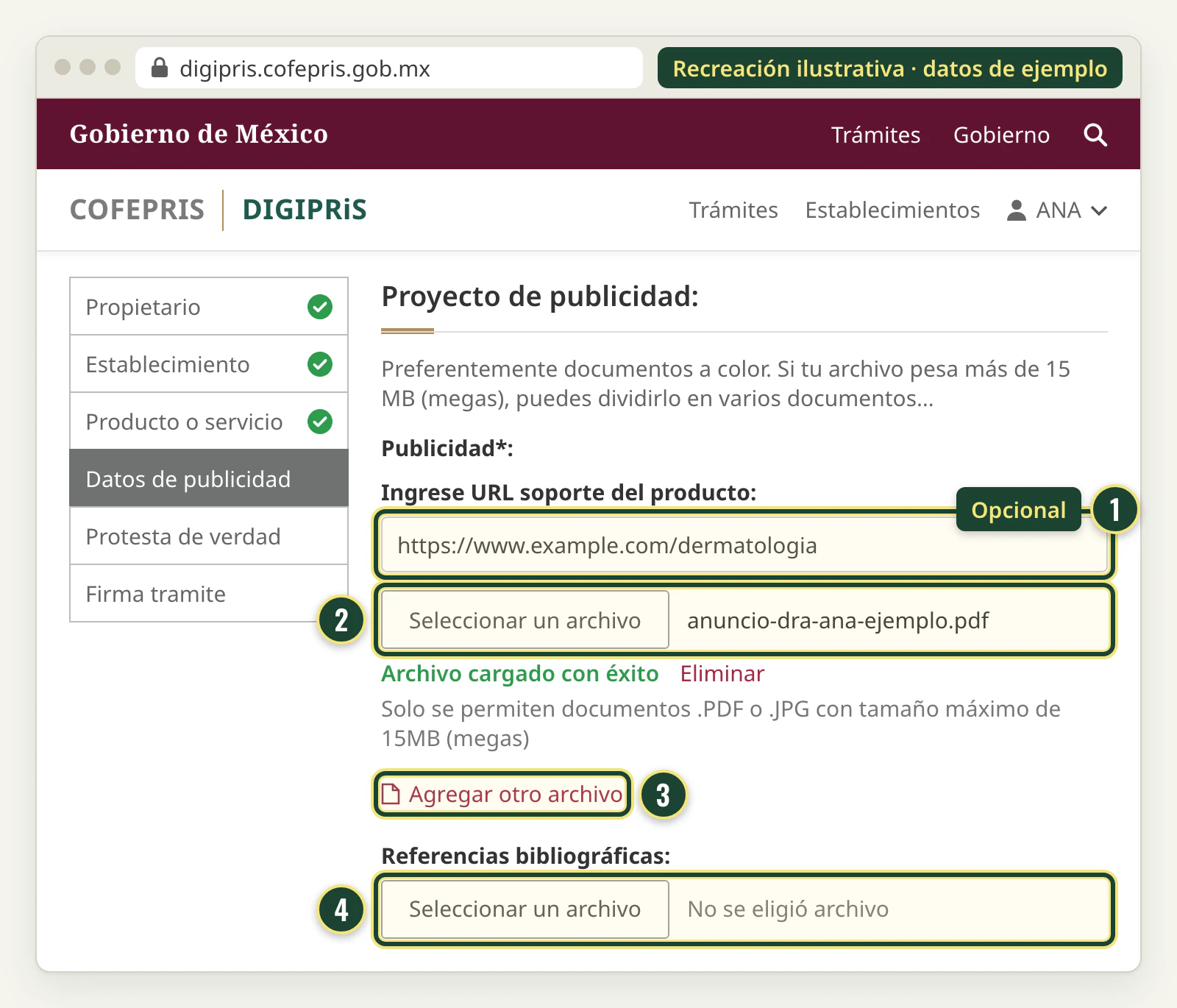Go to the Producto o servicio step
The width and height of the screenshot is (1177, 1008).
[209, 422]
